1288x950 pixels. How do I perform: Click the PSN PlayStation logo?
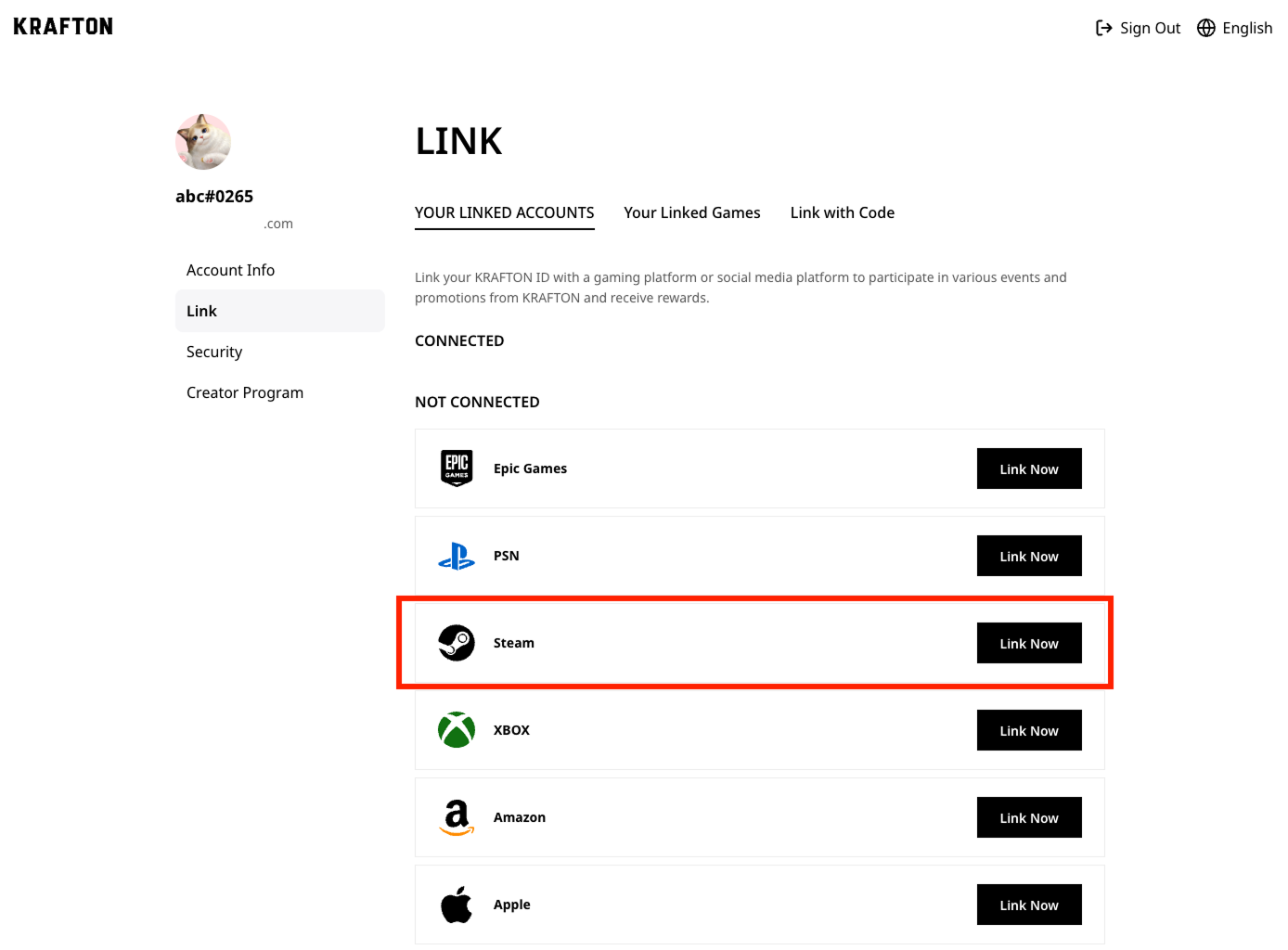pos(456,556)
